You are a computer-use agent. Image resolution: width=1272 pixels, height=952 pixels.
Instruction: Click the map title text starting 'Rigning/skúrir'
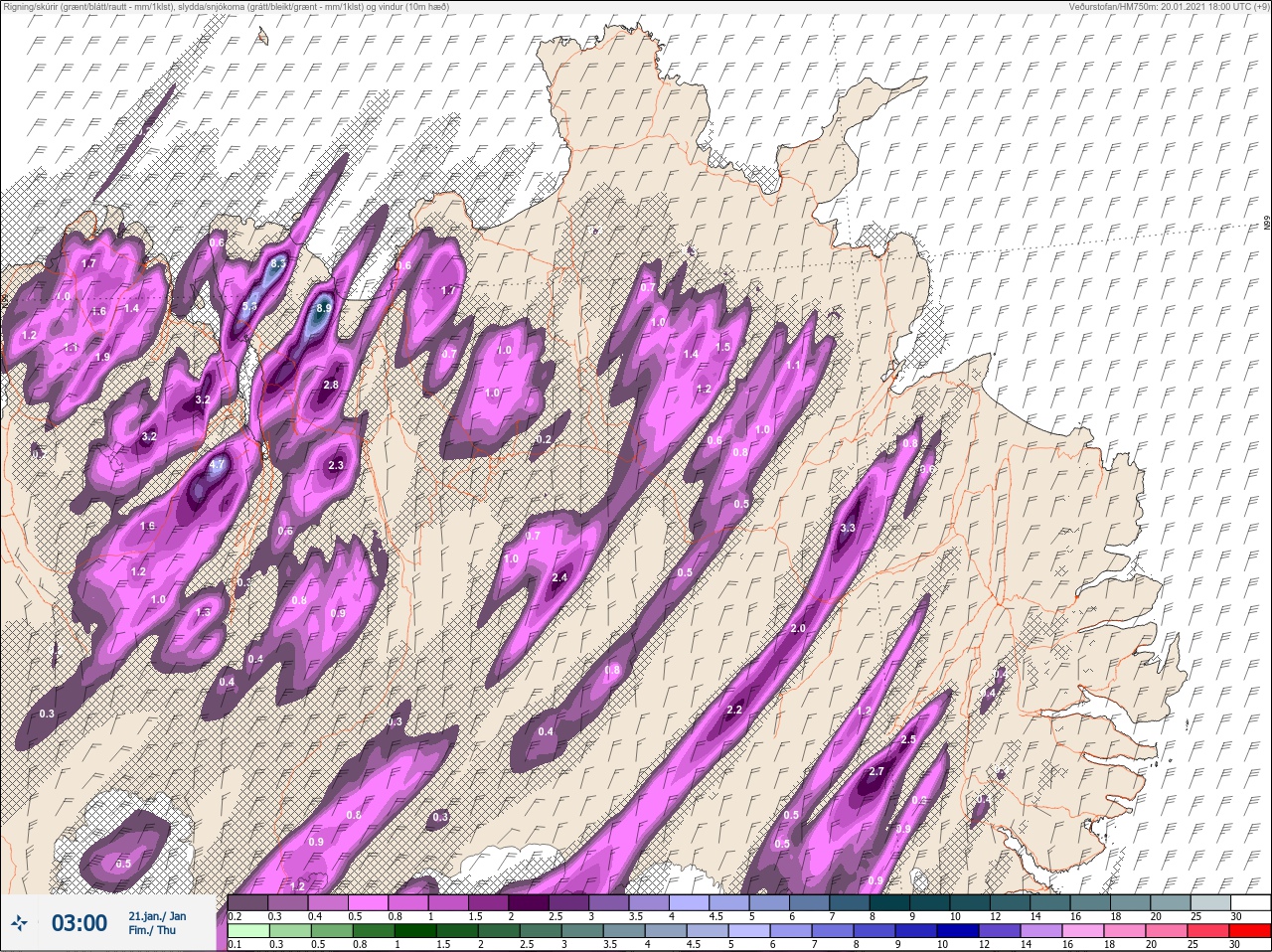(x=225, y=7)
